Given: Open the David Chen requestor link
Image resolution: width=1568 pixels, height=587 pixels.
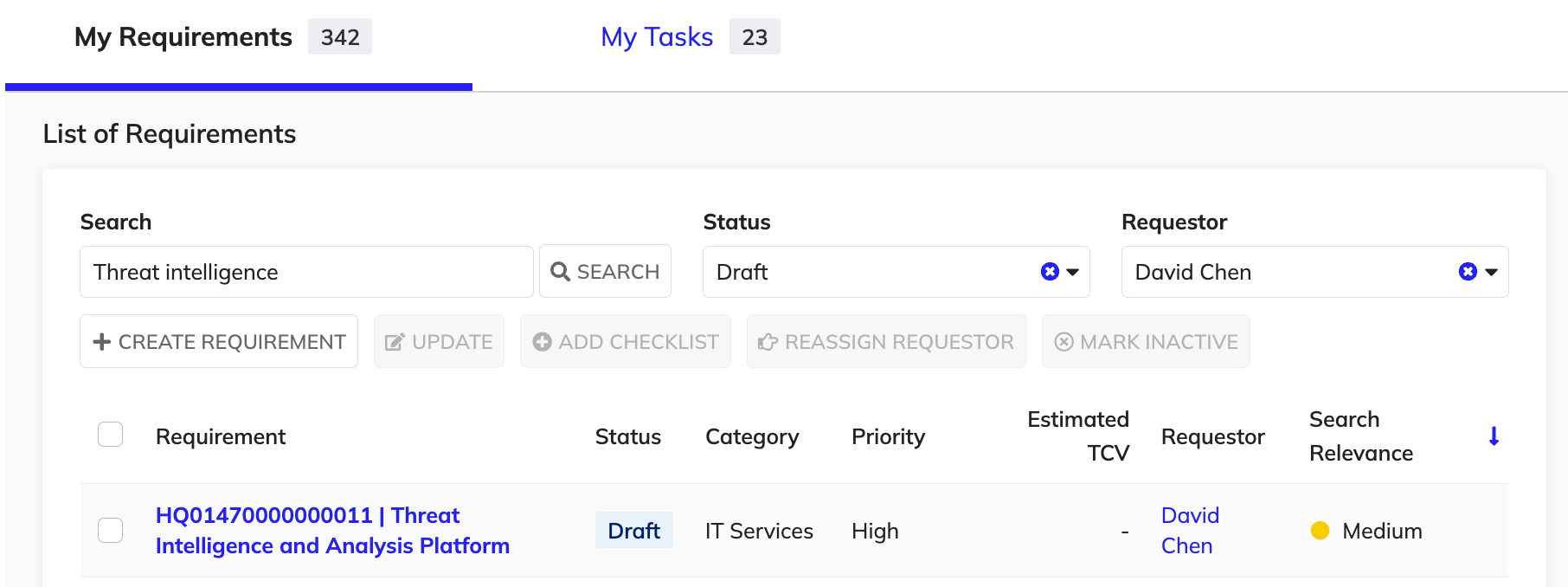Looking at the screenshot, I should point(1190,531).
